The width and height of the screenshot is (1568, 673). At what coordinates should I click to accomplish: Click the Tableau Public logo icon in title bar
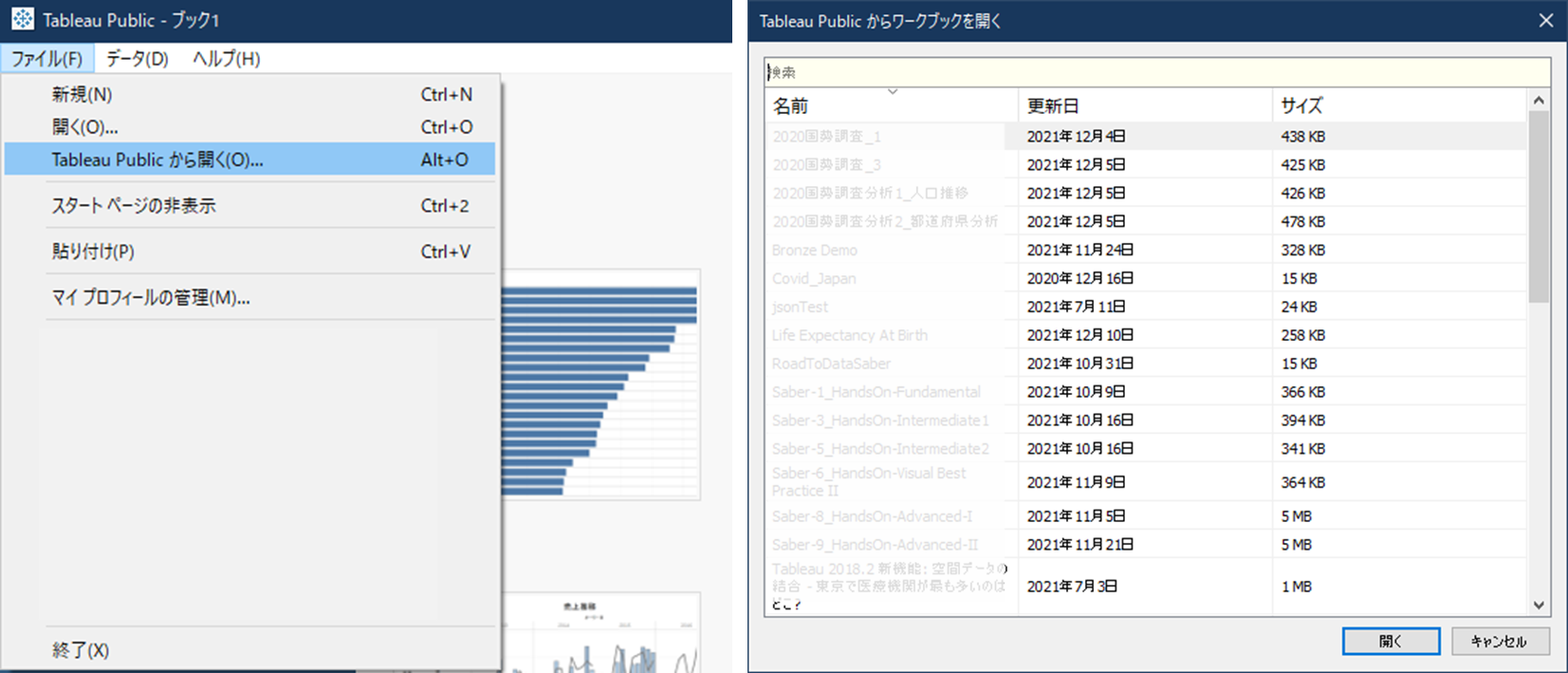[x=23, y=19]
